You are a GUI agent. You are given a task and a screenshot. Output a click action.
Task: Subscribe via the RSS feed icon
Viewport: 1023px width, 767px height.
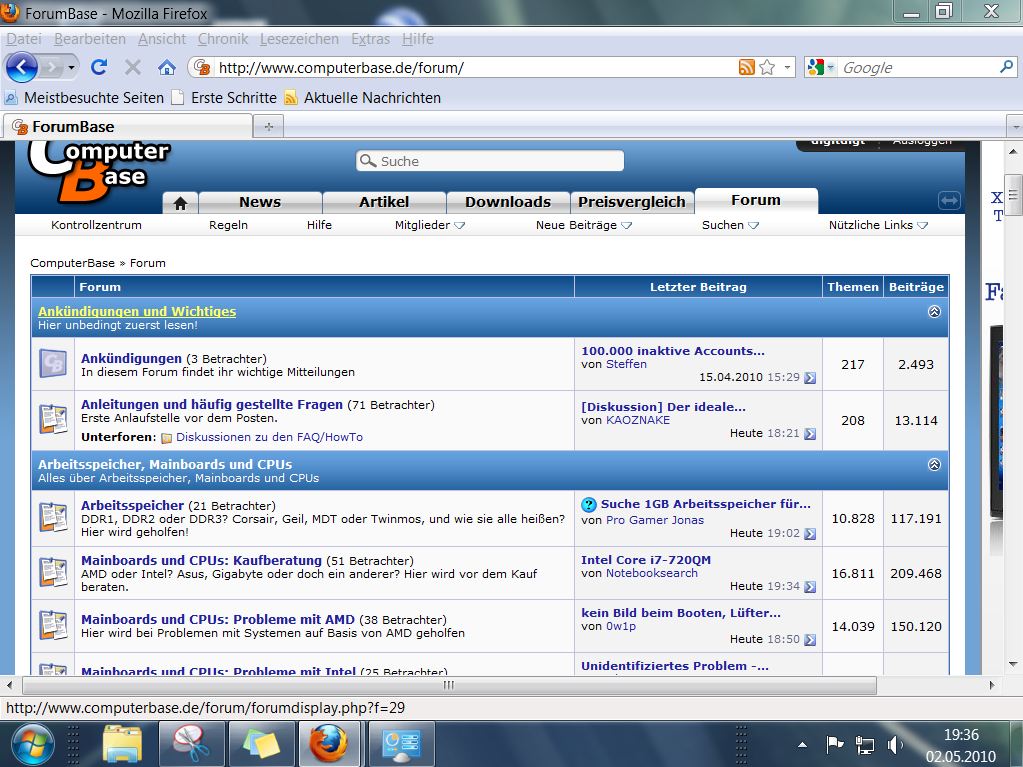tap(746, 67)
